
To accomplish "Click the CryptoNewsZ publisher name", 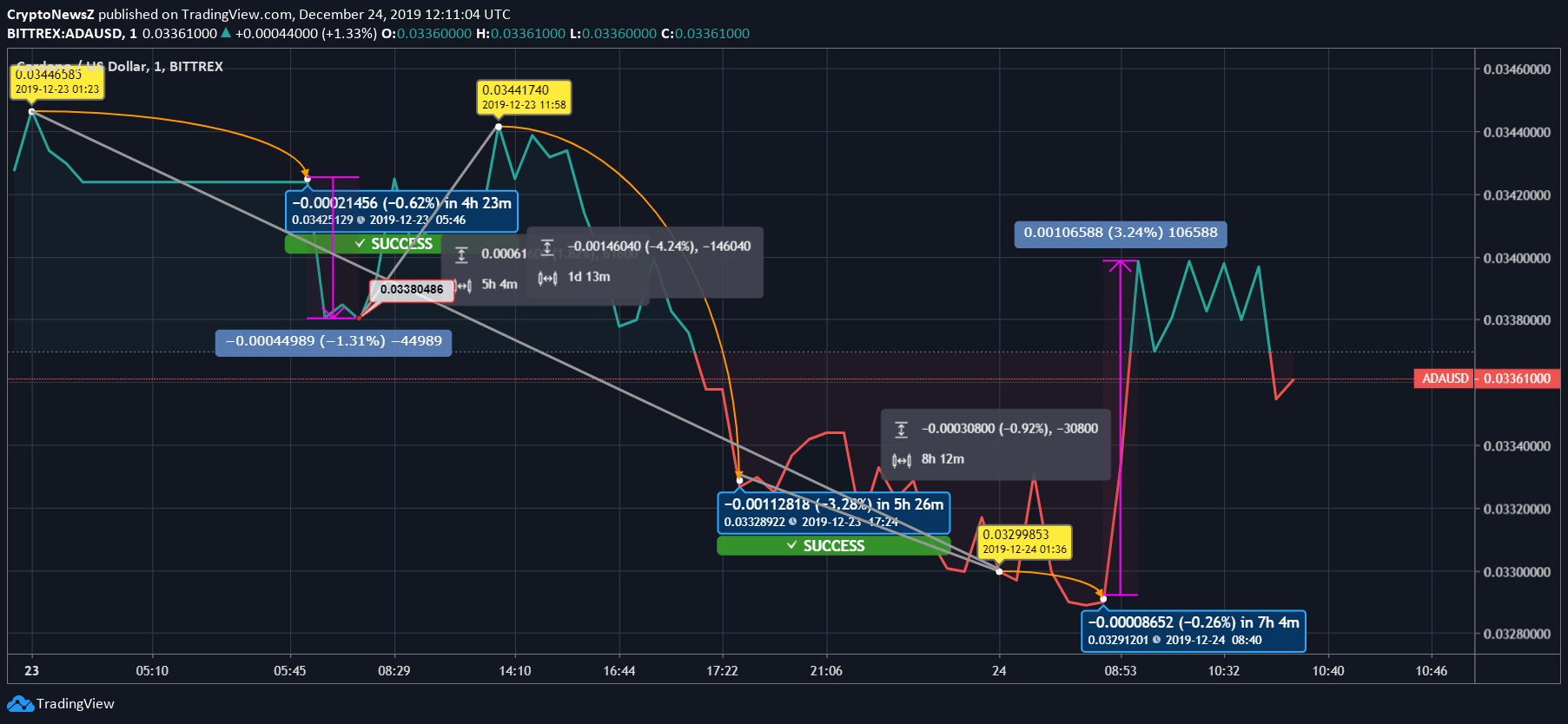I will [50, 15].
